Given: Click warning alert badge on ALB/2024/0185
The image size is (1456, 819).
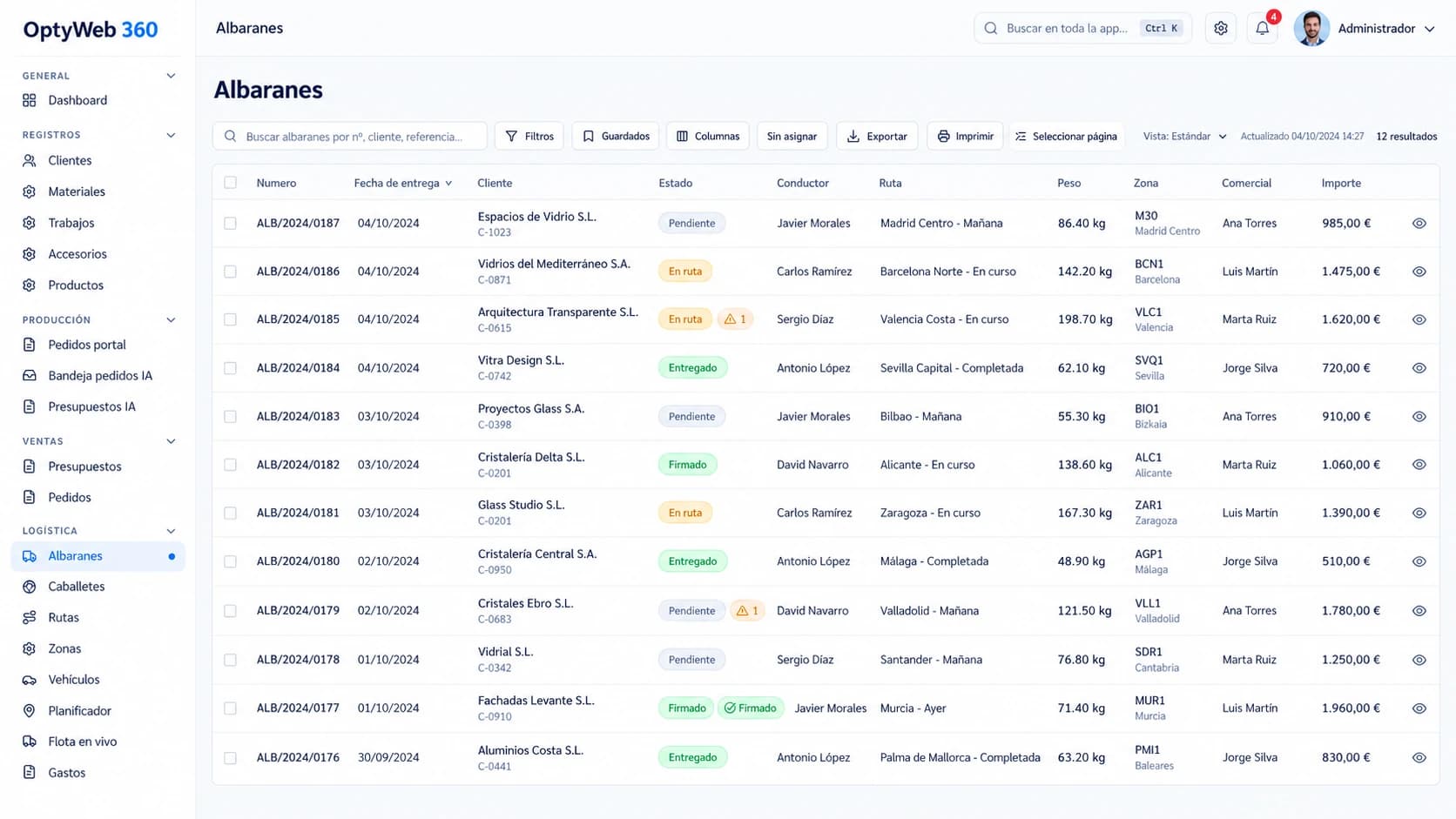Looking at the screenshot, I should tap(735, 319).
